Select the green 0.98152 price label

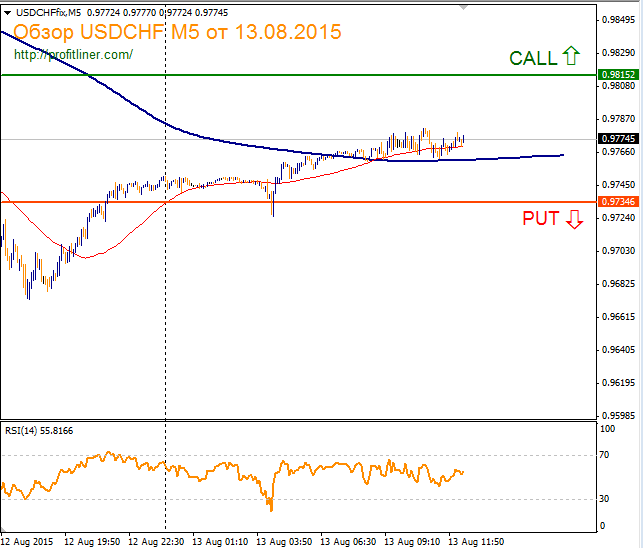(618, 75)
